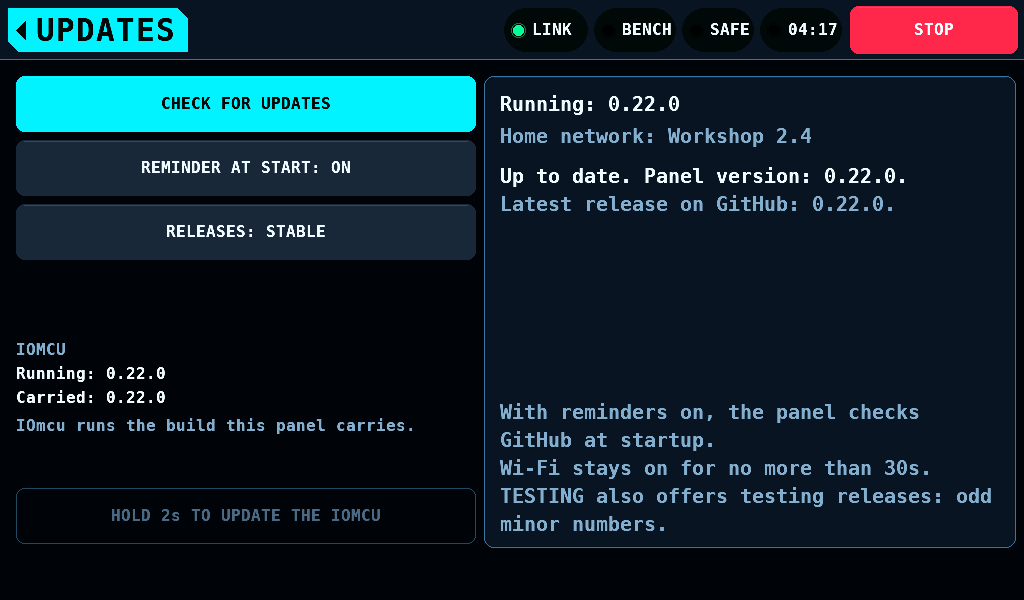Check for updates now
This screenshot has height=600, width=1024.
point(246,104)
